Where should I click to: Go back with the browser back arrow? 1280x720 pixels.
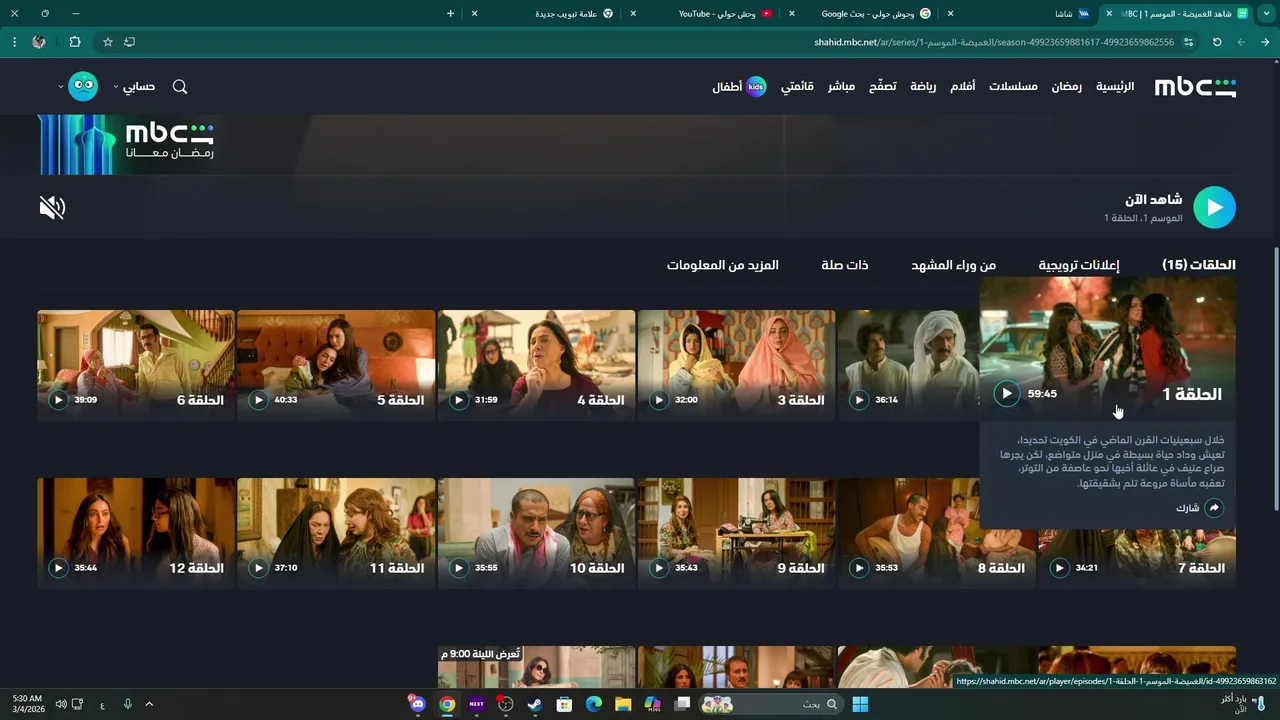pos(1265,42)
